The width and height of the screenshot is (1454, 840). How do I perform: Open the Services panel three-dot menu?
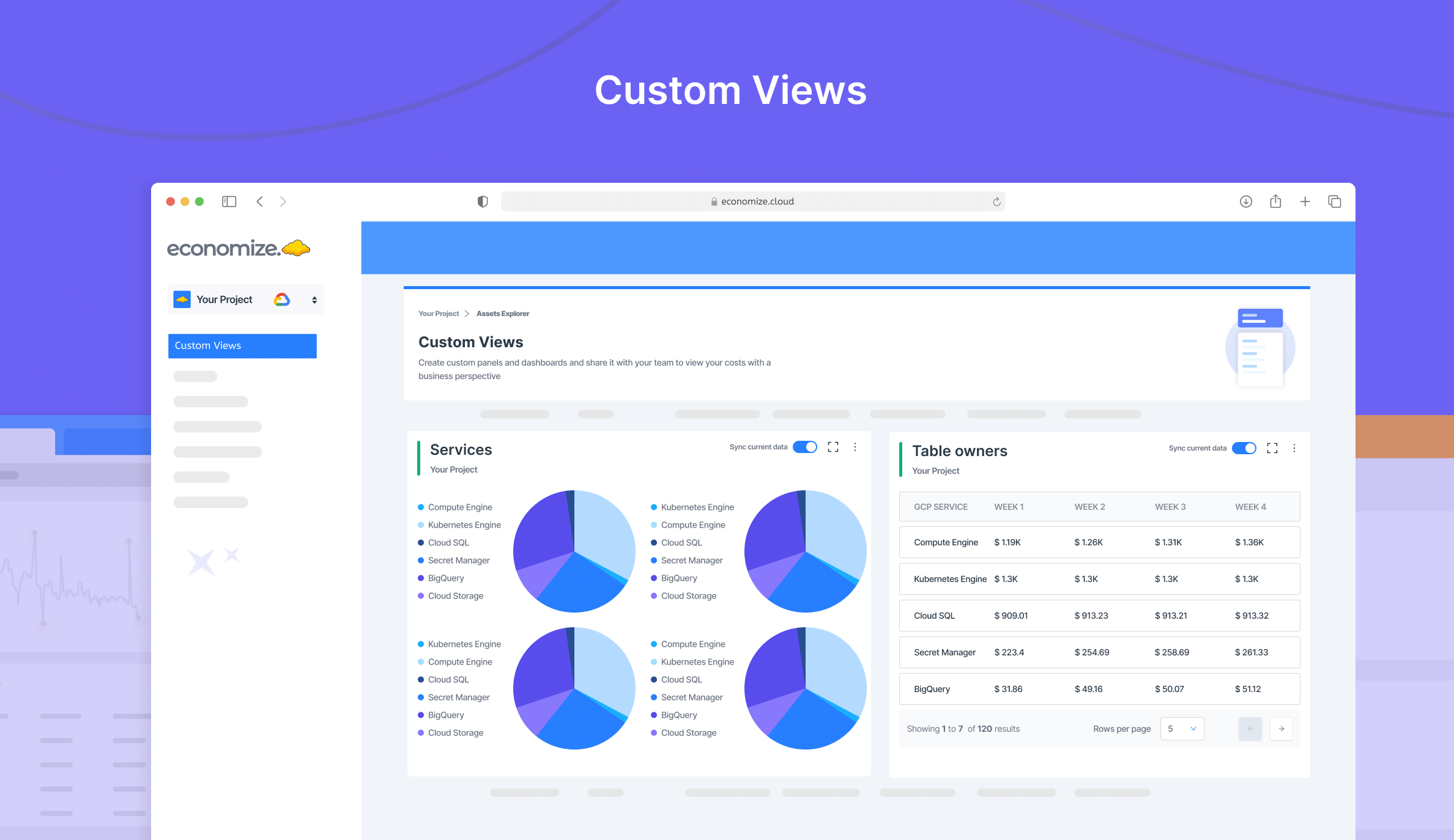pyautogui.click(x=855, y=447)
